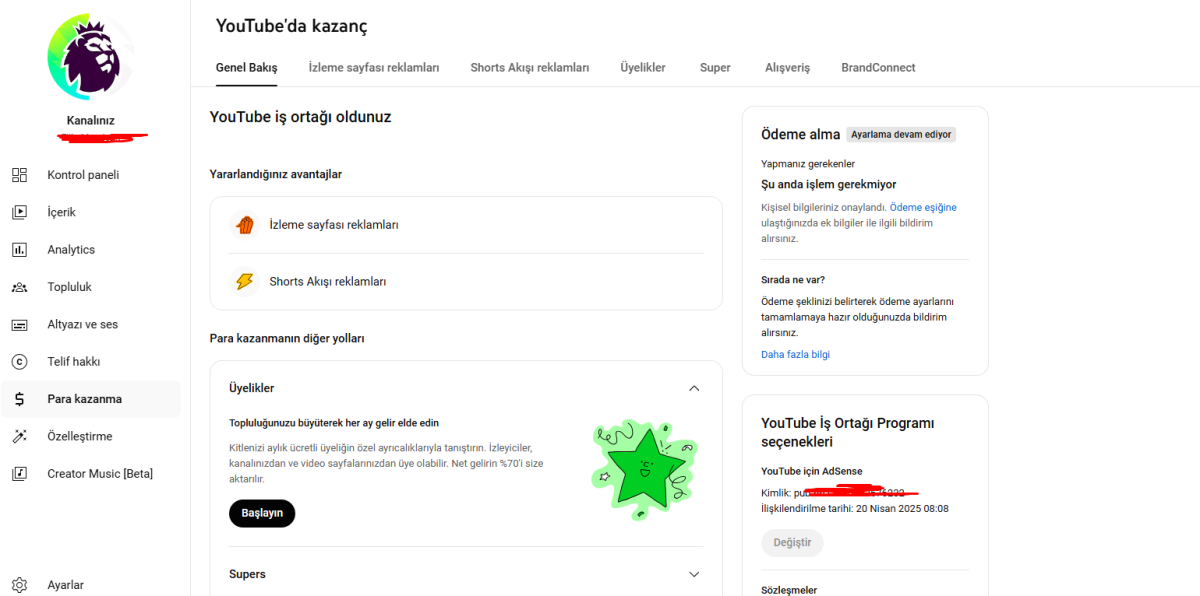Open the Shorts Akışı reklamları tab

(x=530, y=68)
